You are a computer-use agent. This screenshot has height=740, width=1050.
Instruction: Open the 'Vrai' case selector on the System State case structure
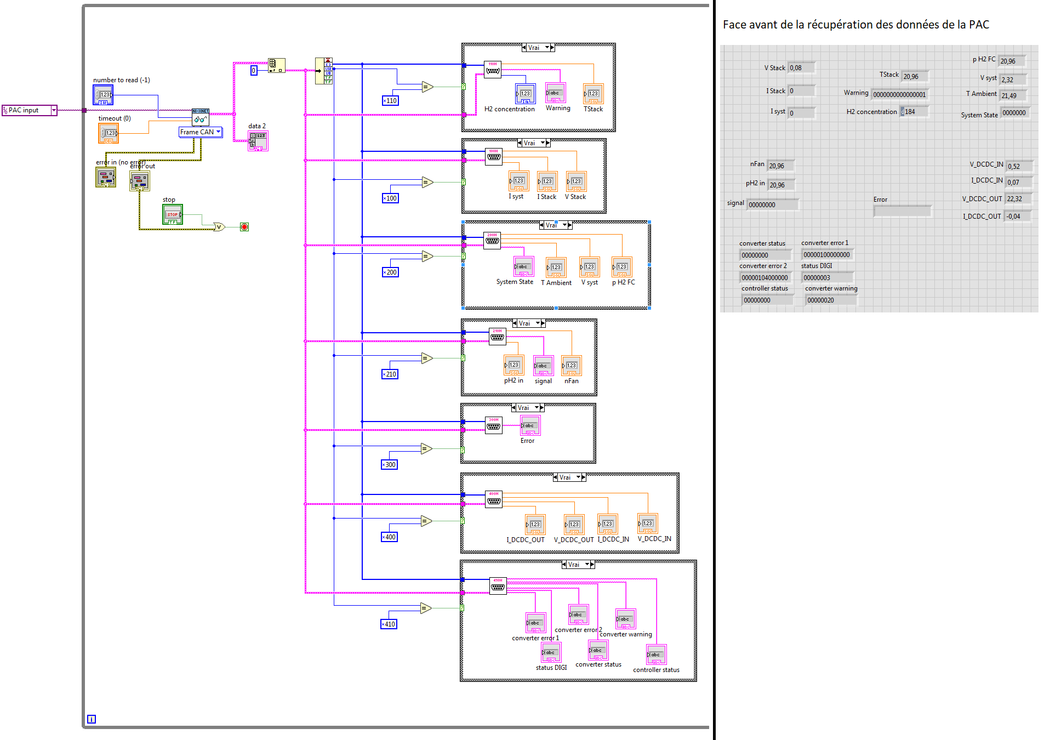pos(549,226)
